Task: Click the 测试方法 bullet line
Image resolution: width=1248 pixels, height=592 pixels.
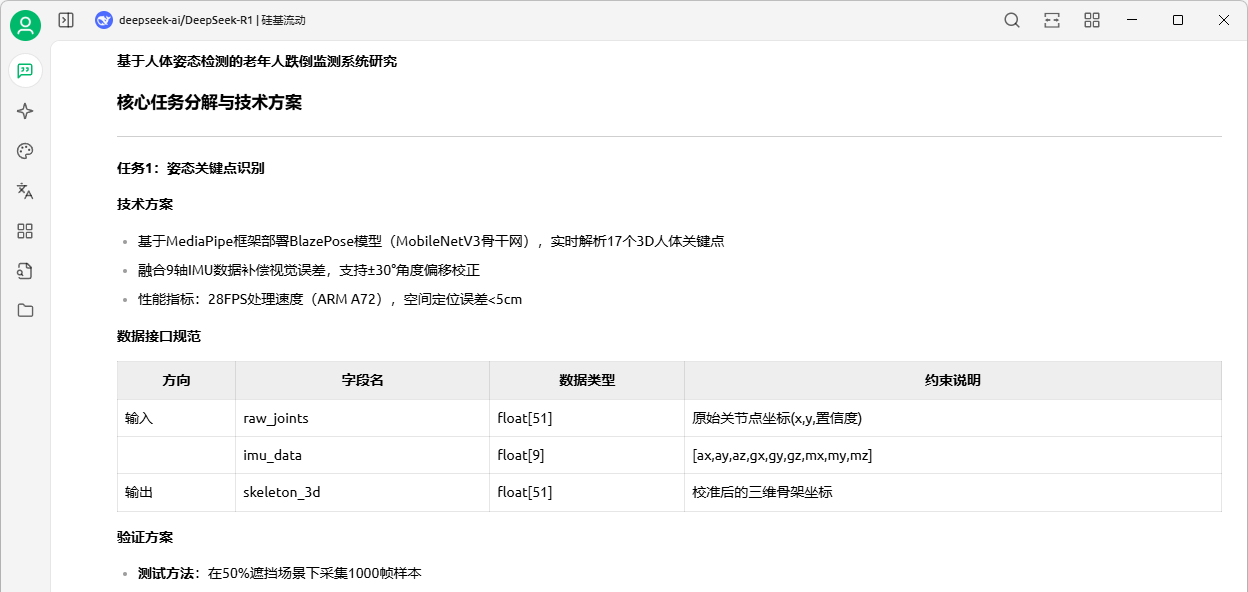Action: 280,574
